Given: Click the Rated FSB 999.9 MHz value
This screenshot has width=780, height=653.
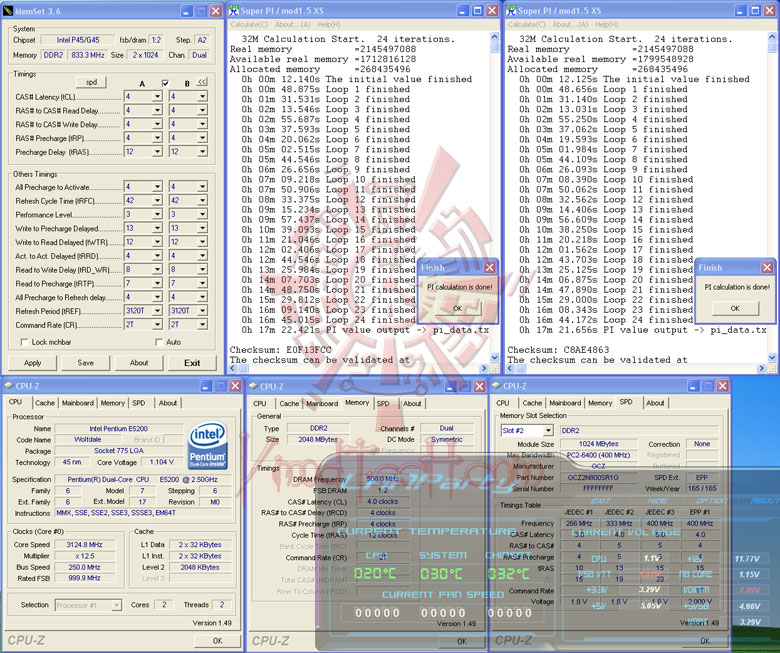Looking at the screenshot, I should 84,578.
